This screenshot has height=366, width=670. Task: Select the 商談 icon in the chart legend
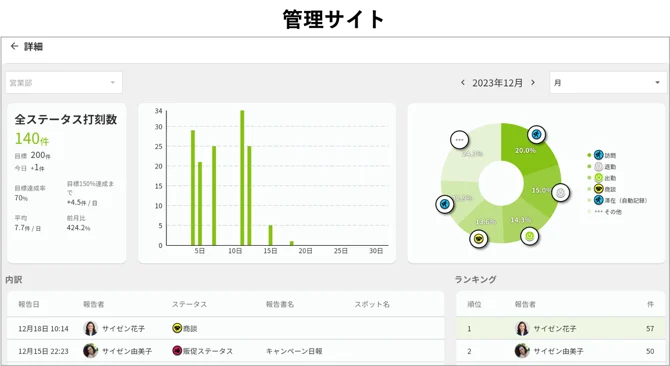pos(599,189)
